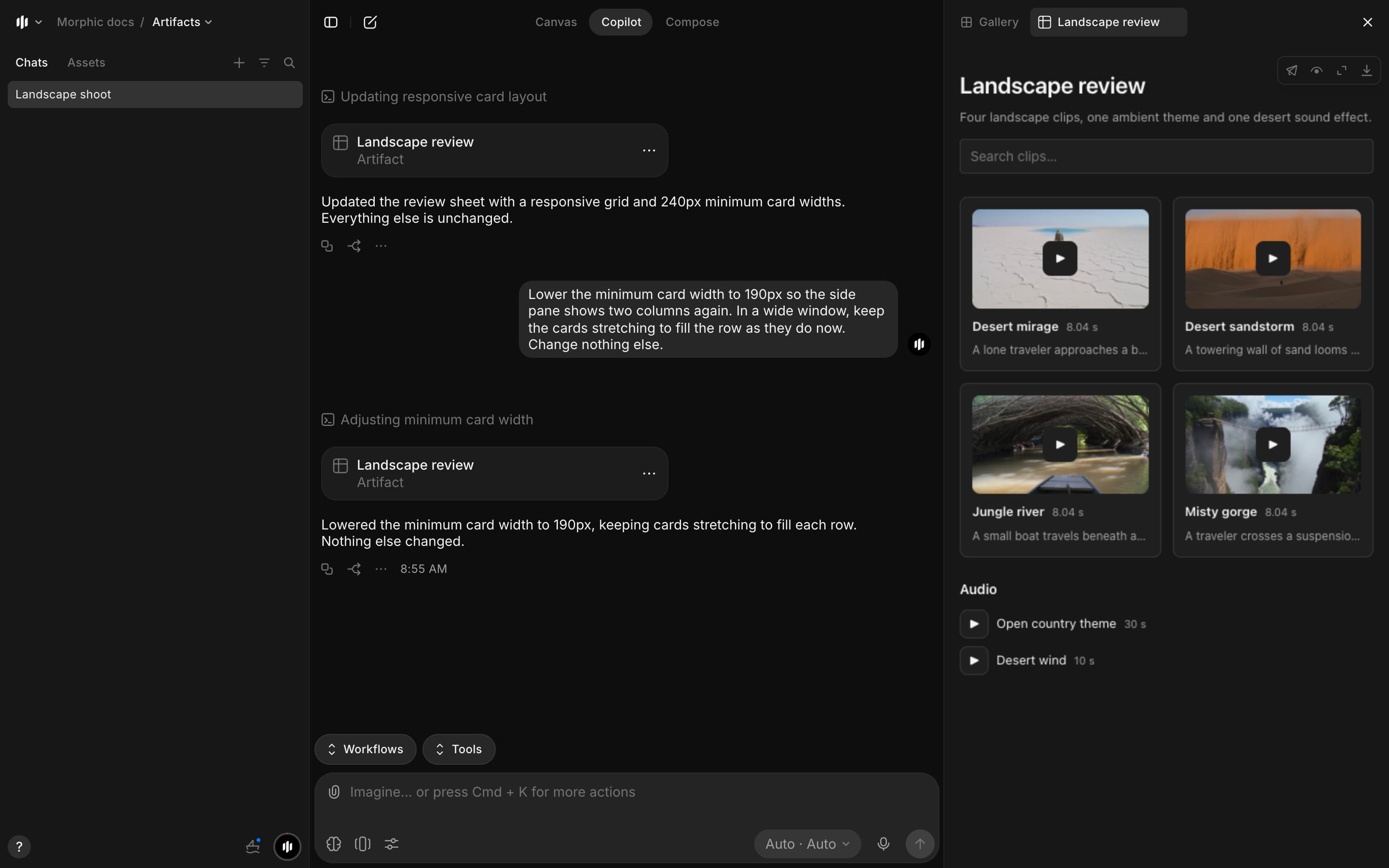Click the Search clips field
1389x868 pixels.
1166,156
